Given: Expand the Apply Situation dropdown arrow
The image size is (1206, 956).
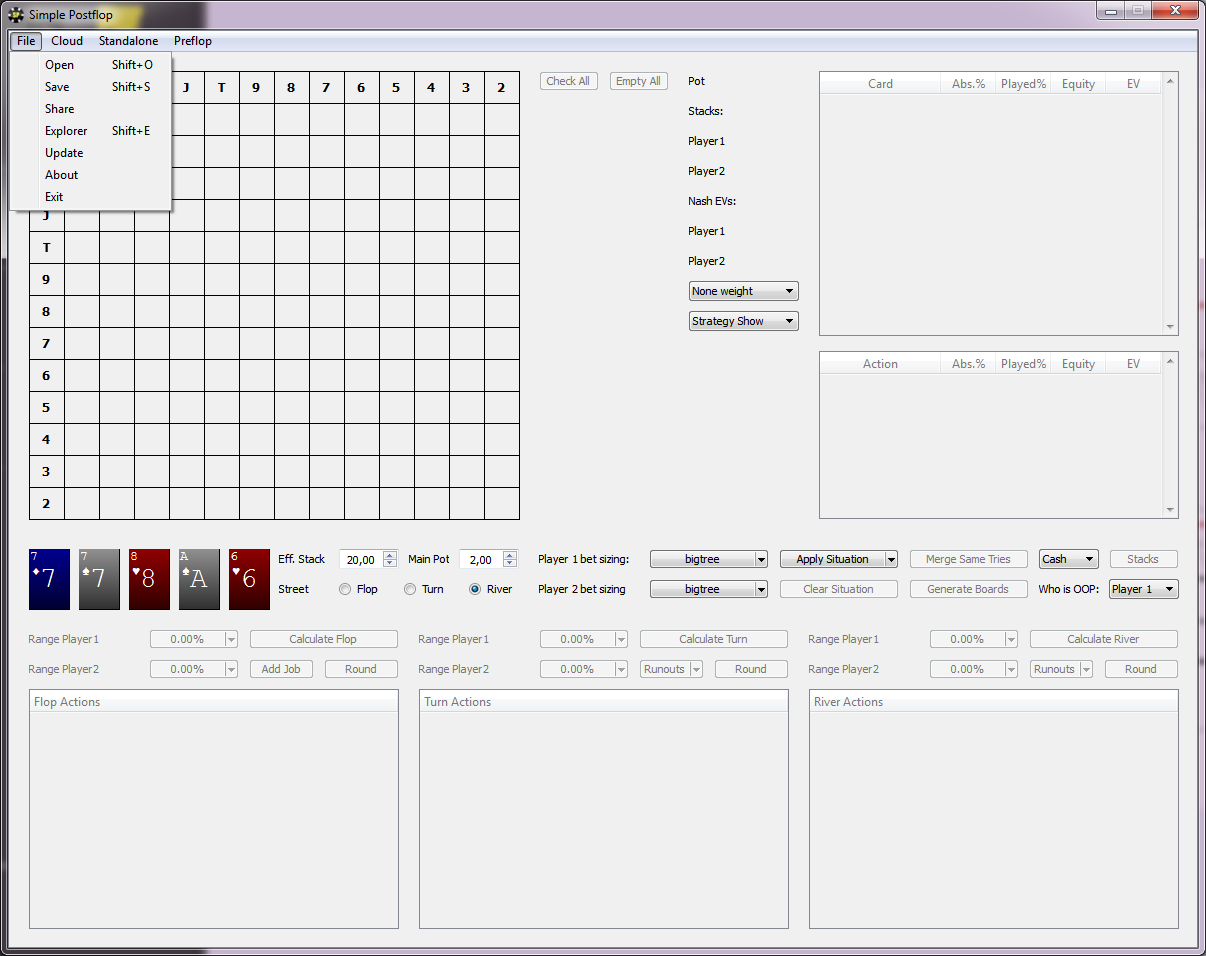Looking at the screenshot, I should [x=891, y=560].
